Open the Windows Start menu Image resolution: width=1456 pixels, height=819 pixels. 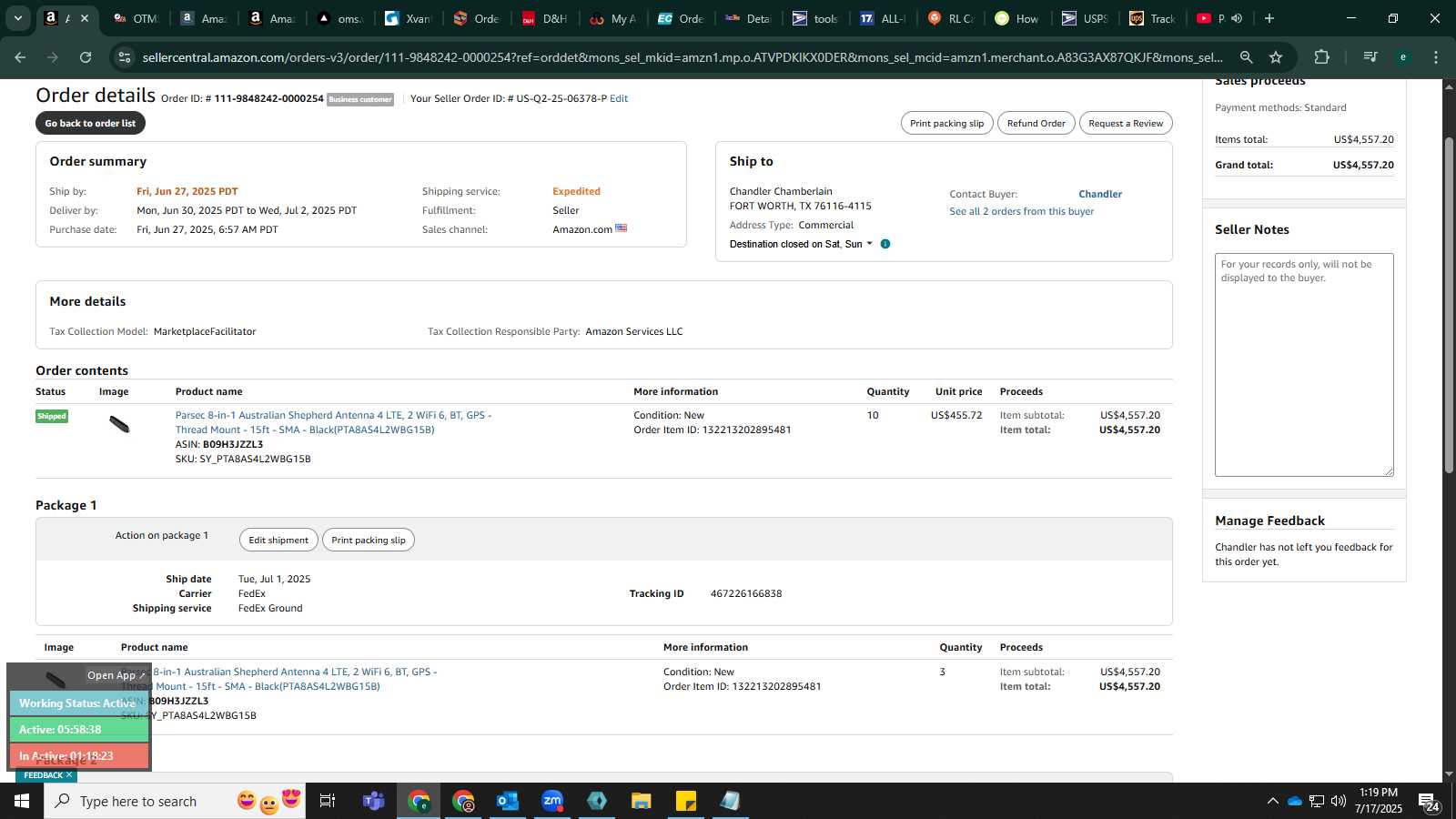tap(22, 801)
